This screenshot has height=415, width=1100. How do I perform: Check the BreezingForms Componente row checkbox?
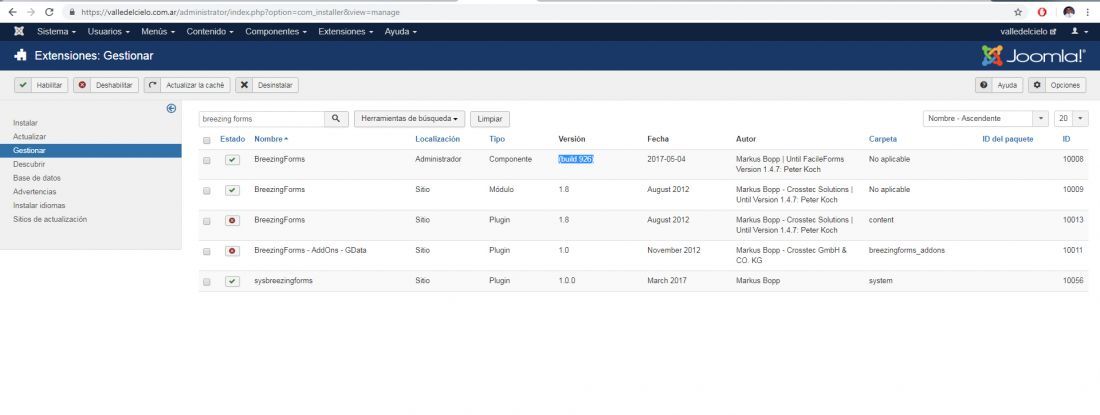206,160
